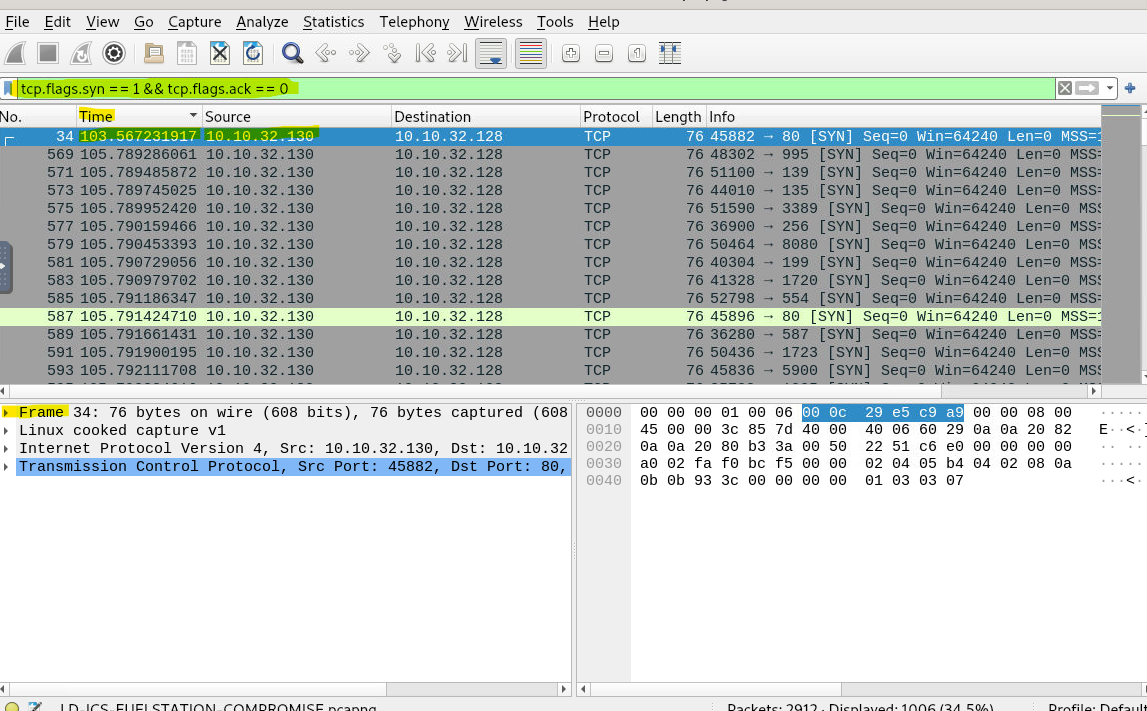Expand the Transmission Control Protocol item
The height and width of the screenshot is (711, 1147).
pyautogui.click(x=7, y=467)
